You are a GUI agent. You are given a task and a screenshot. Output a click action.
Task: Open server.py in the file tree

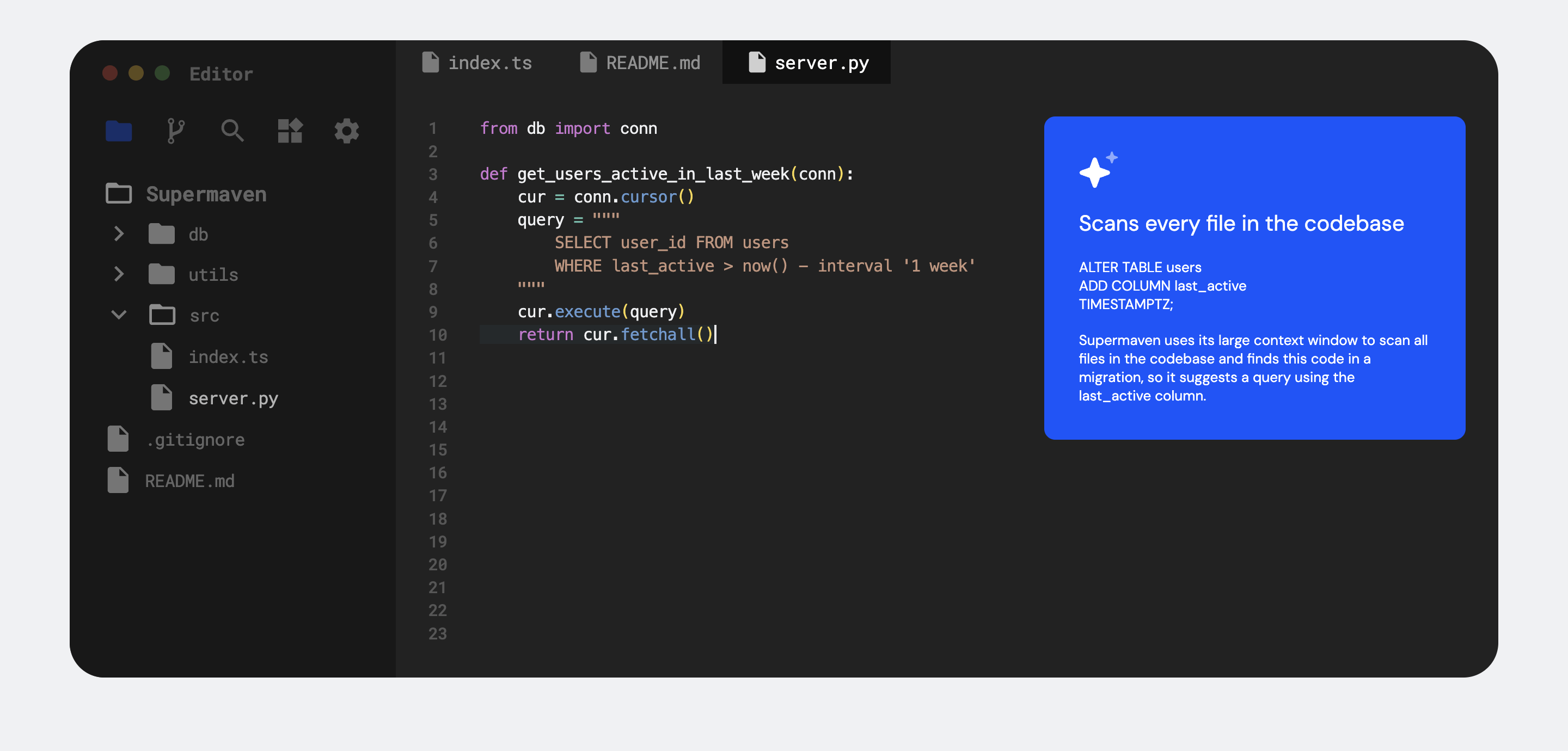coord(232,398)
